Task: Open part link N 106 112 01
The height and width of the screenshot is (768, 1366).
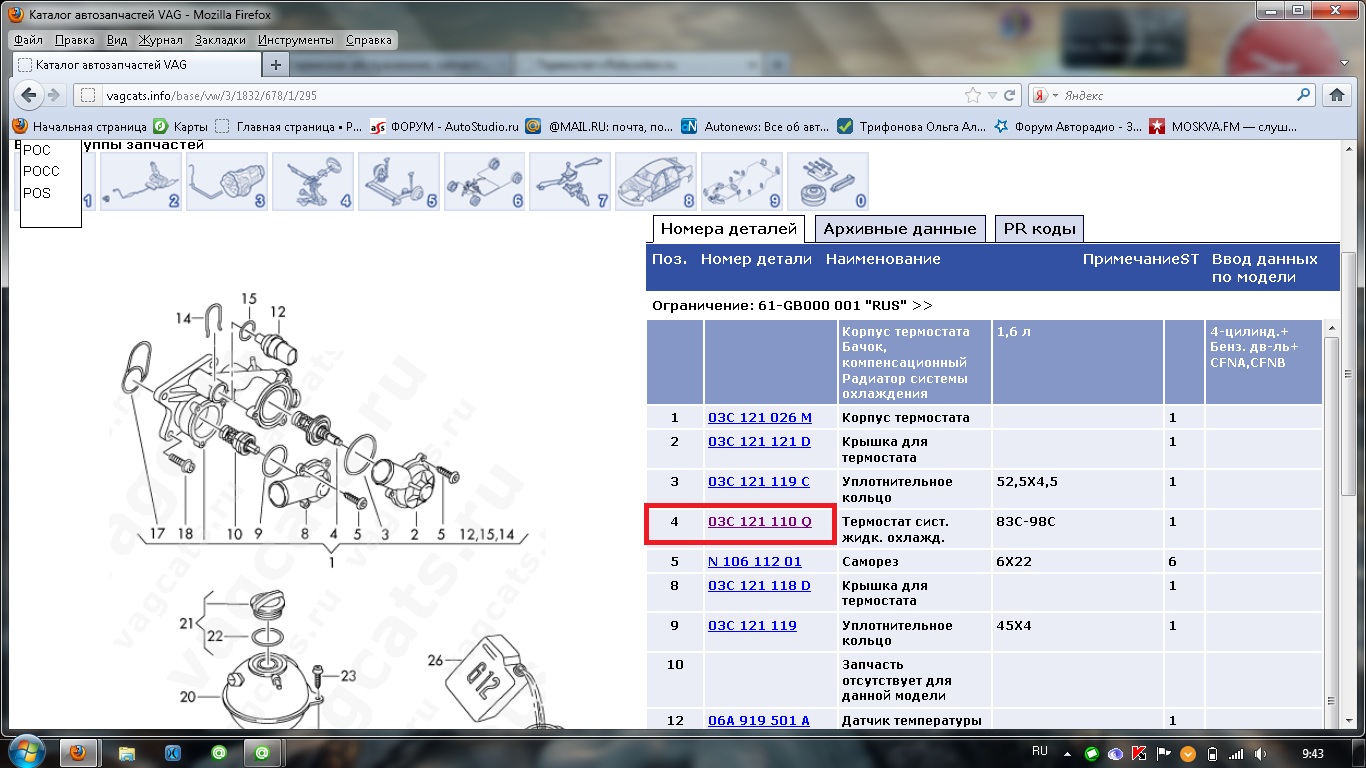Action: click(x=754, y=562)
